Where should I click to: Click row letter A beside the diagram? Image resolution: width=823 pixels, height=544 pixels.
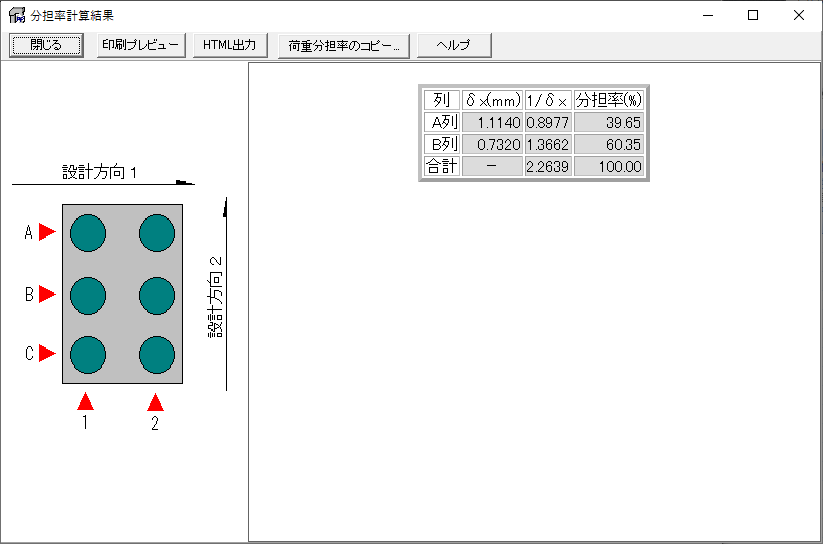(x=29, y=232)
